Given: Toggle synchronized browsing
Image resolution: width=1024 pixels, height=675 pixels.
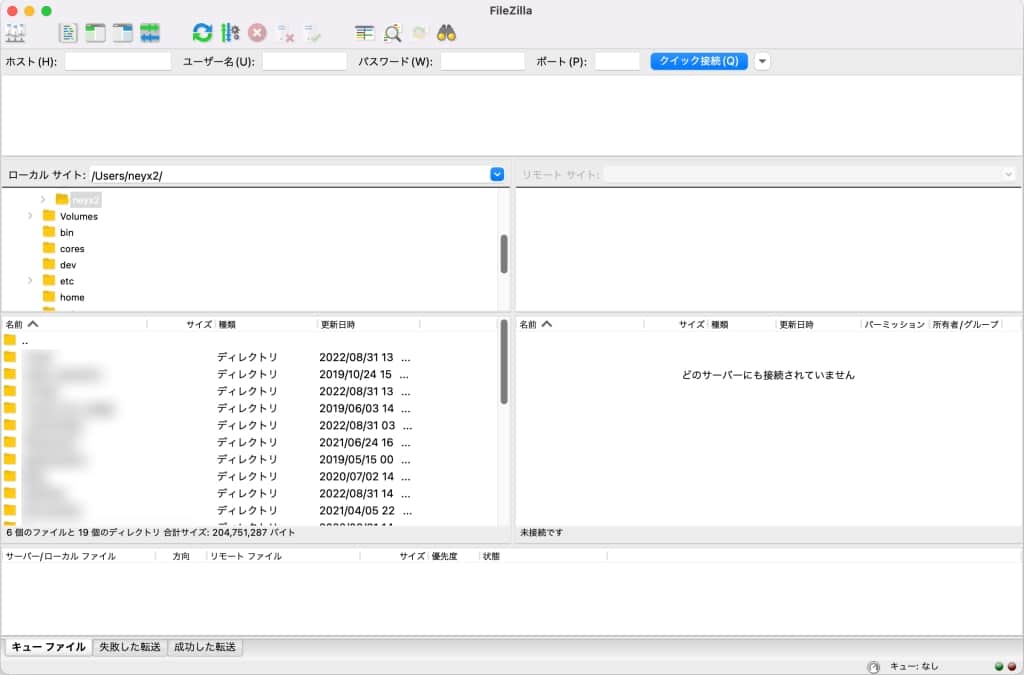Looking at the screenshot, I should [x=419, y=33].
